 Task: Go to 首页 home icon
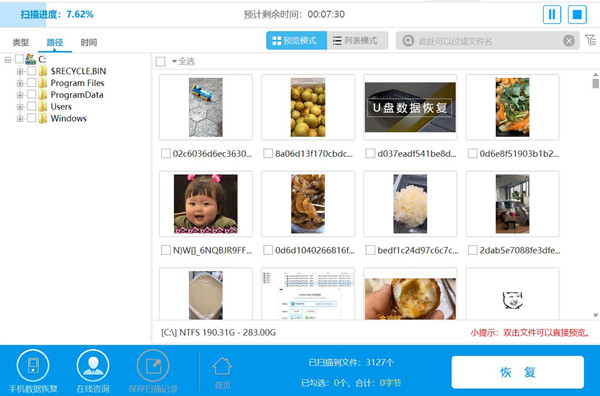coord(222,367)
